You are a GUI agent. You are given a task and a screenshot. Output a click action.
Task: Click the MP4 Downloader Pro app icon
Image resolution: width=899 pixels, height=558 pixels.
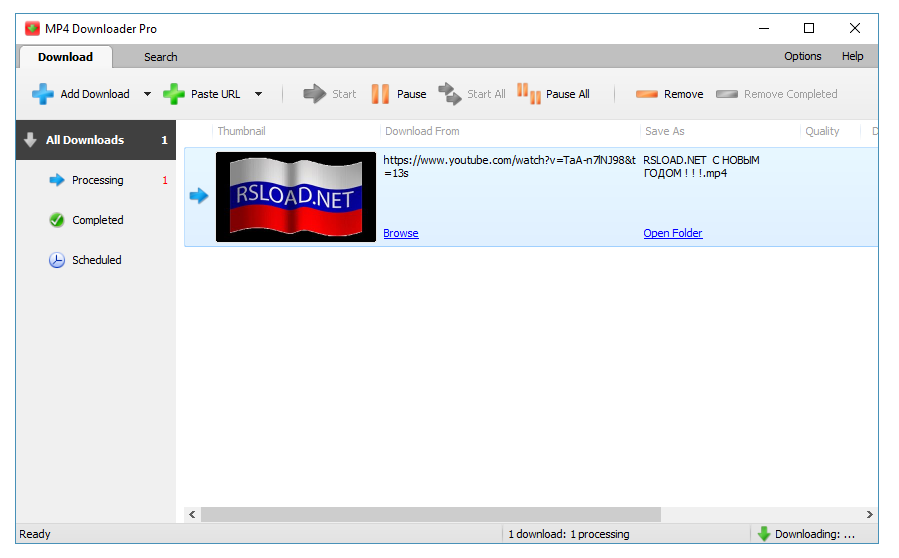click(33, 28)
